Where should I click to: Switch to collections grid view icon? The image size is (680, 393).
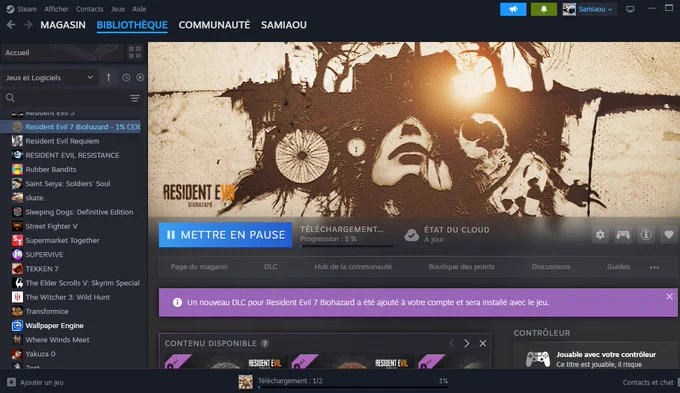(135, 52)
